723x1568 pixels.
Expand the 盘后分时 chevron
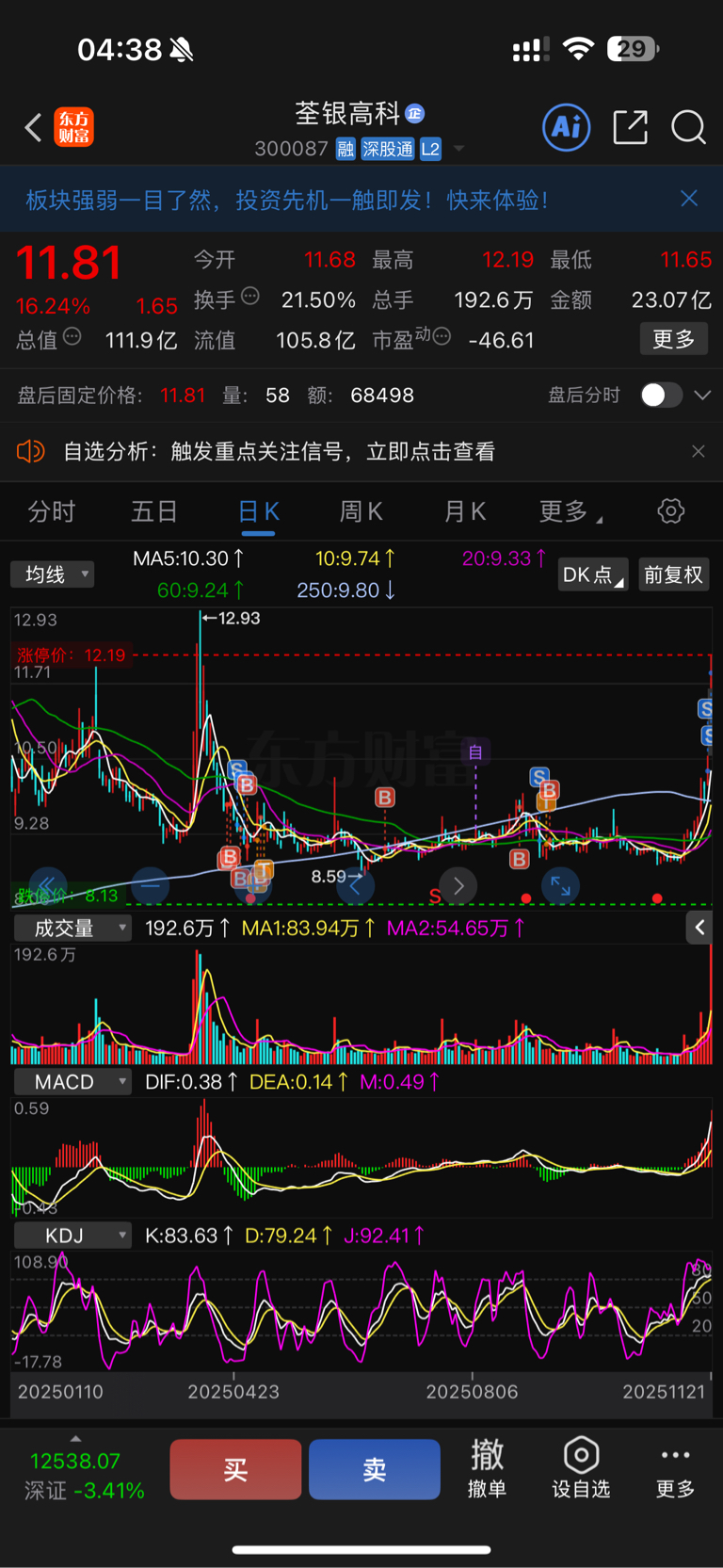(x=702, y=396)
